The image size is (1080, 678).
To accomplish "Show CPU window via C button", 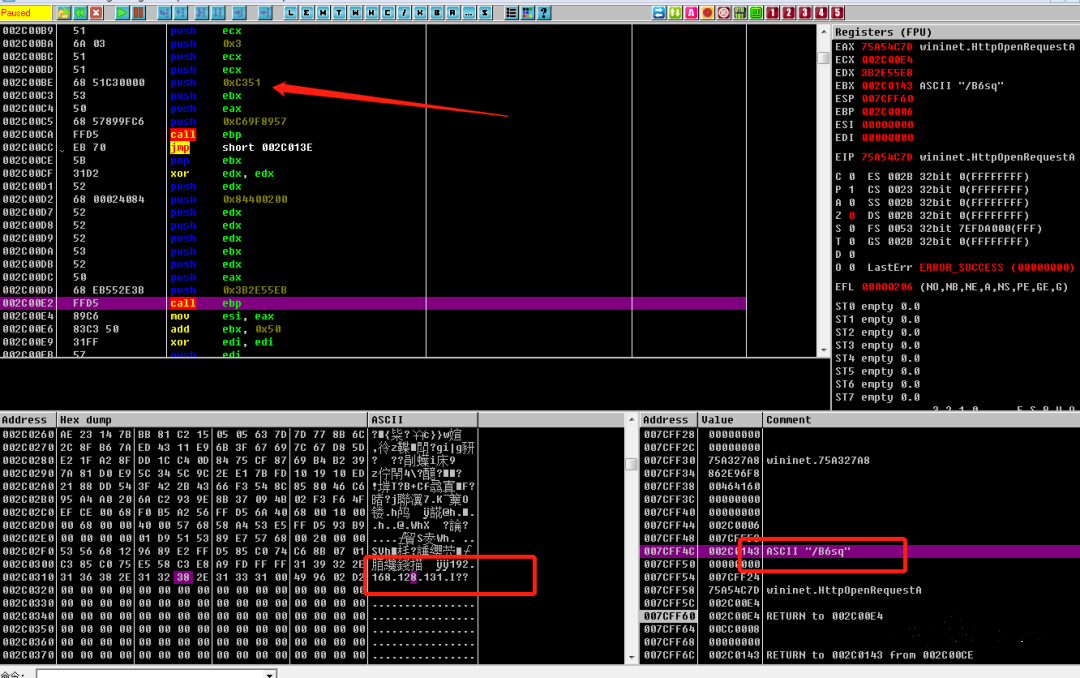I will click(x=388, y=13).
